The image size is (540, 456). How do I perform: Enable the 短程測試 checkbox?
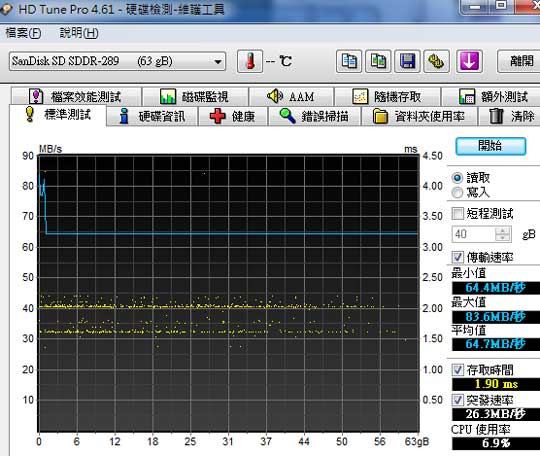coord(458,214)
